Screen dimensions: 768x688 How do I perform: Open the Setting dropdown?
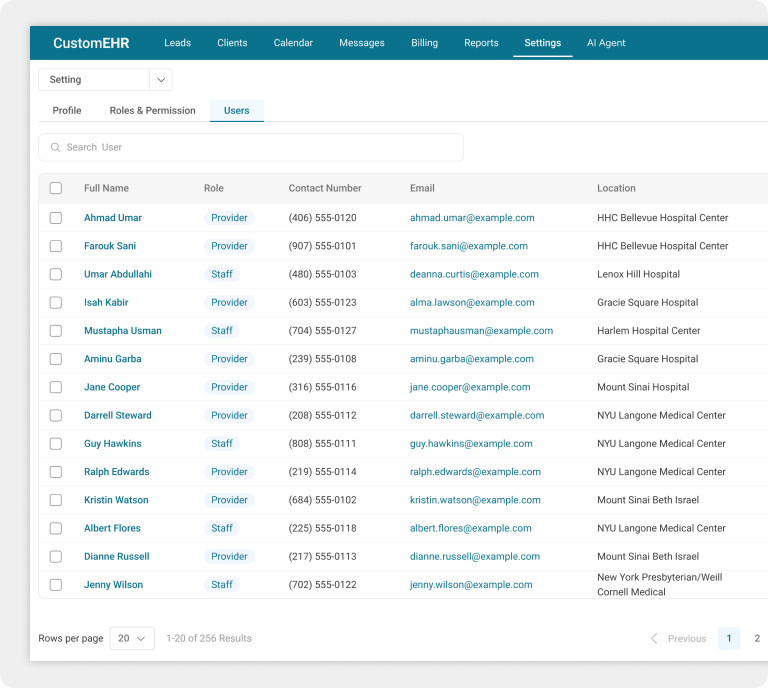tap(105, 80)
